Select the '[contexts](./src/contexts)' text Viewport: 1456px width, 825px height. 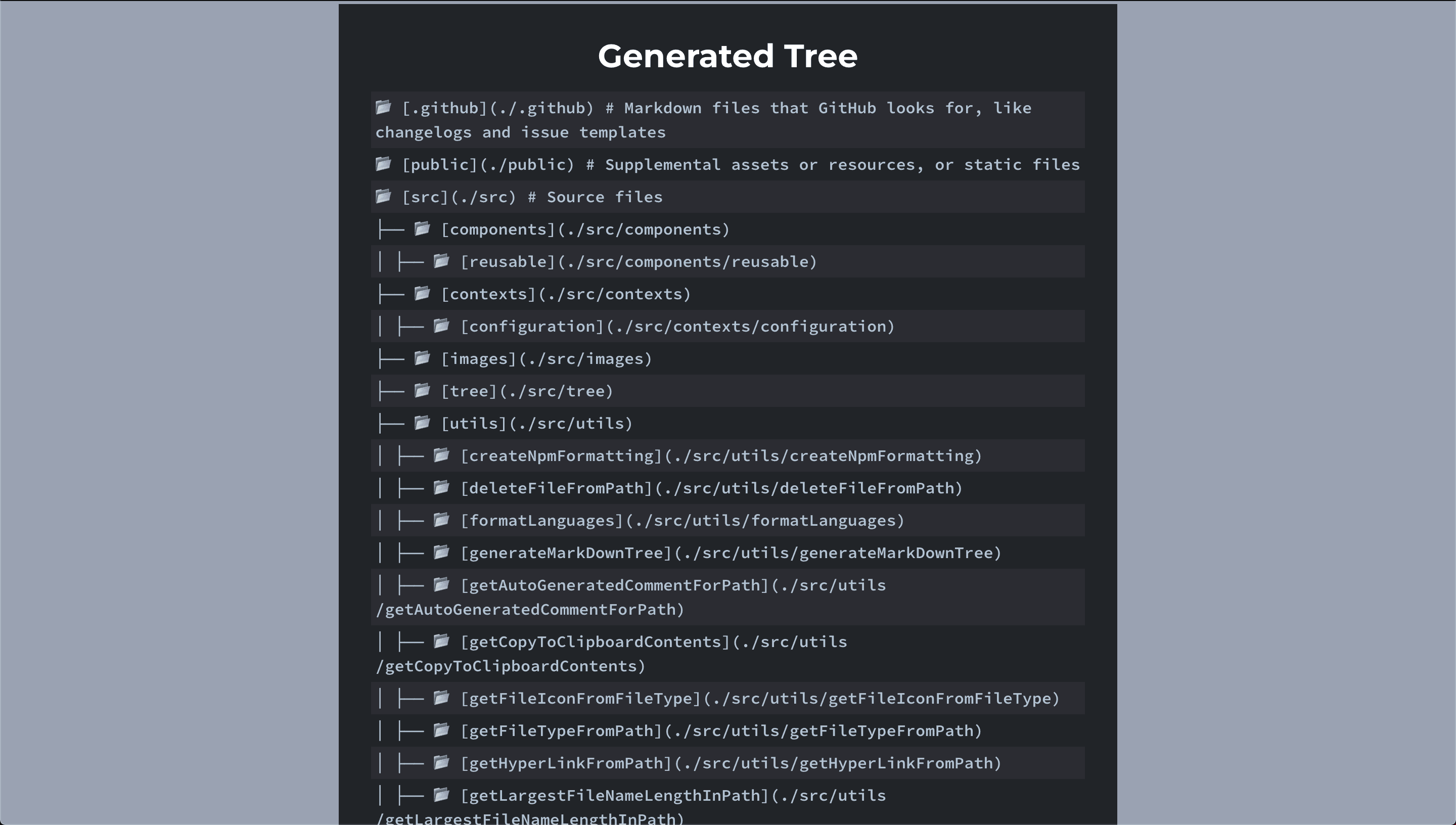tap(566, 294)
